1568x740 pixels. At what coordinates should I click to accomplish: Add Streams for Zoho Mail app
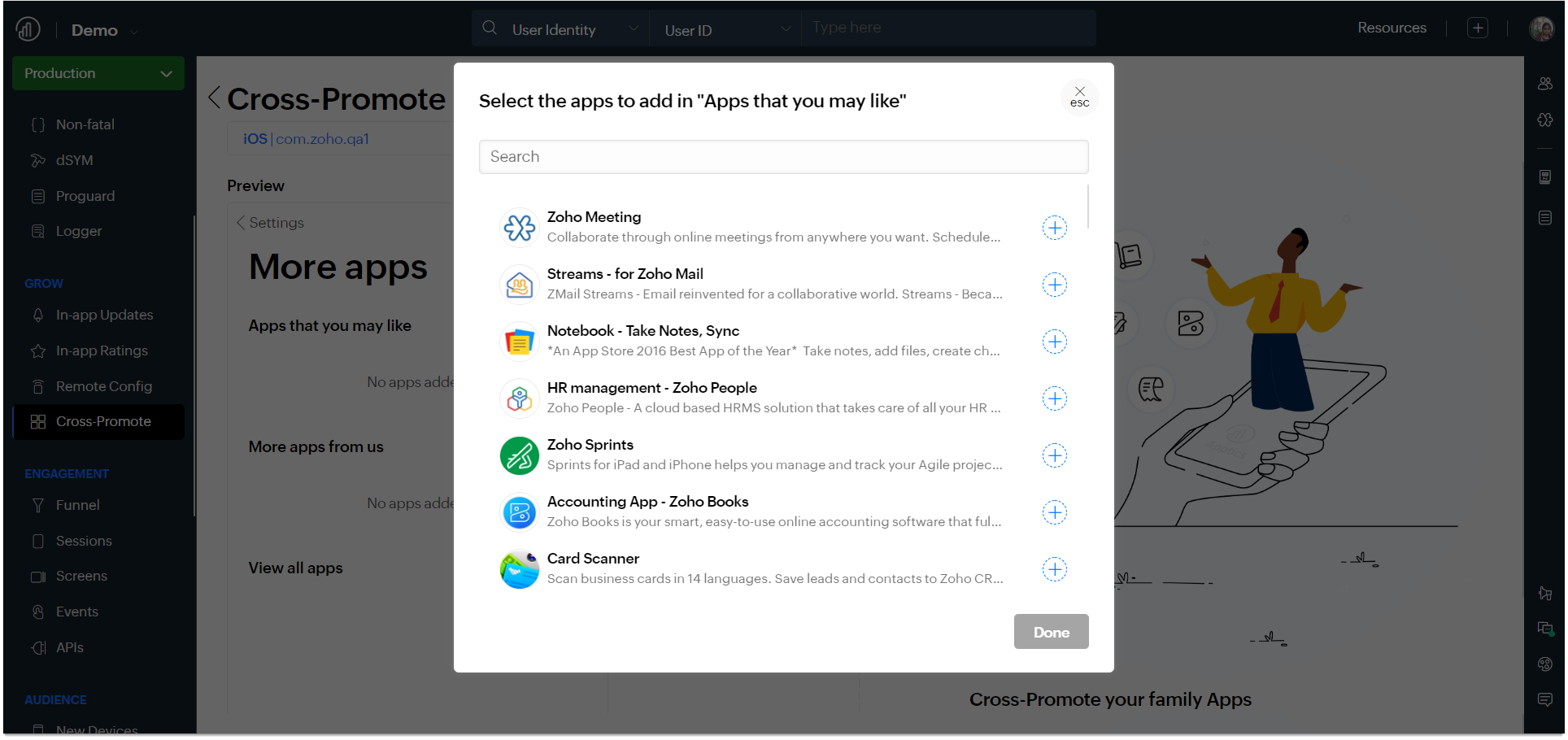[1055, 285]
